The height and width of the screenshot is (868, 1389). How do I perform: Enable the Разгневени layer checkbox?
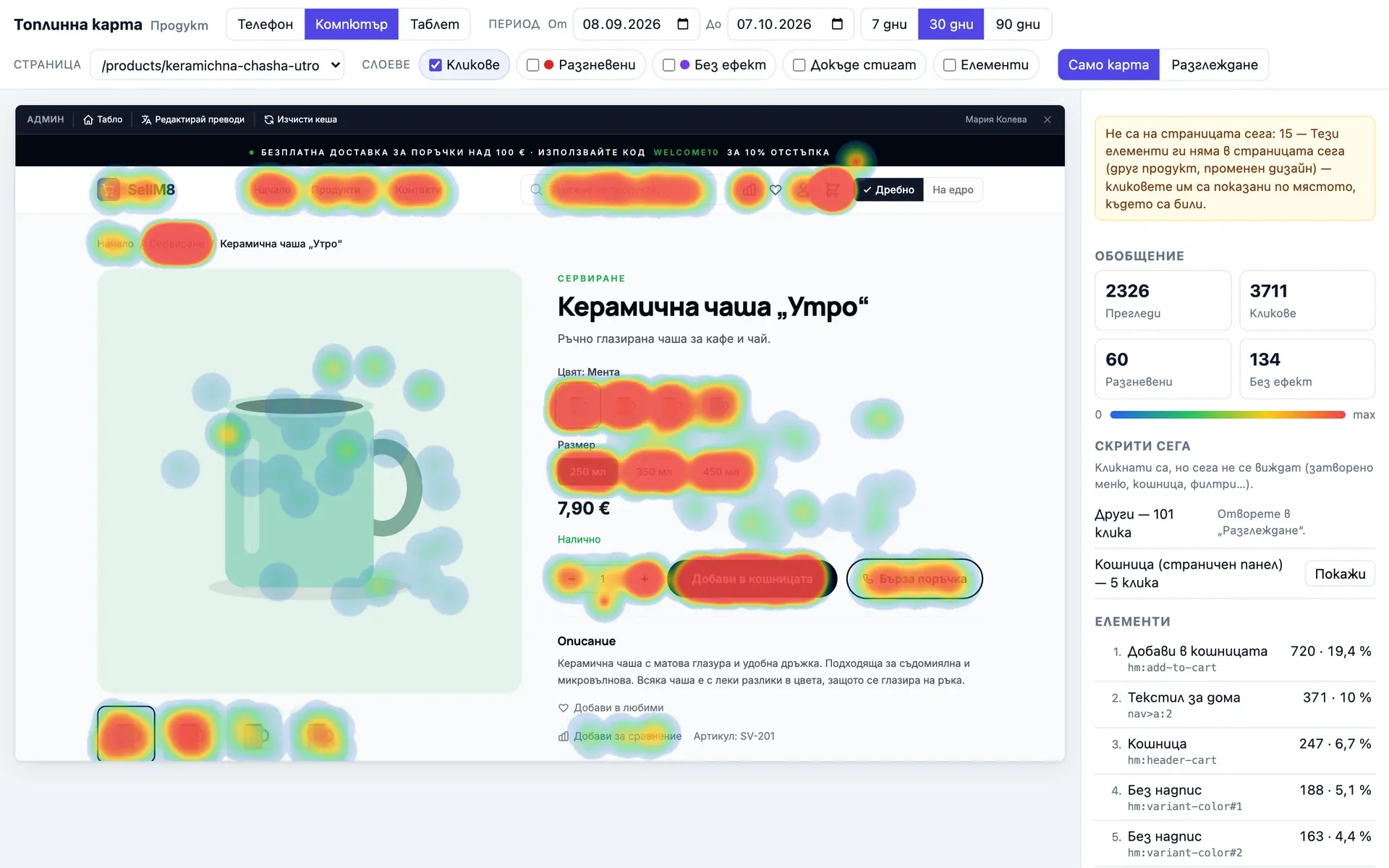[533, 65]
